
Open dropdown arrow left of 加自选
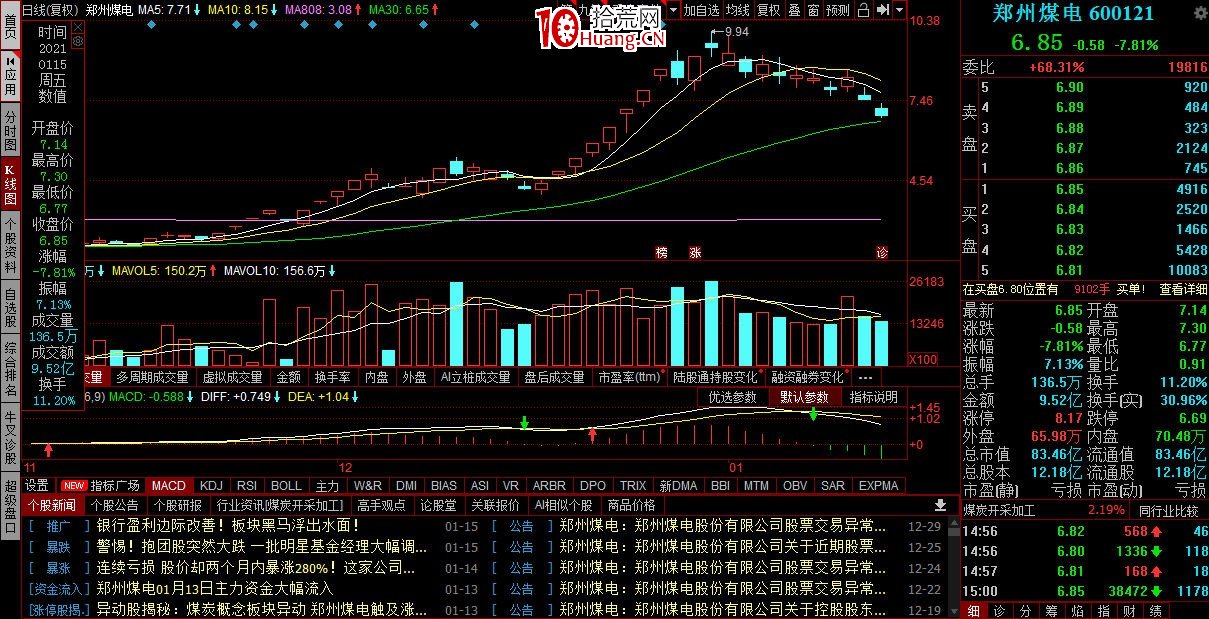(673, 10)
